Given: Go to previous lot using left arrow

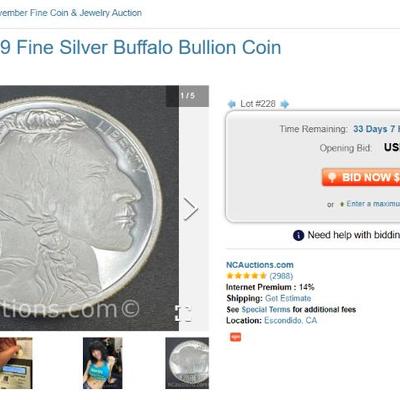Looking at the screenshot, I should (x=231, y=104).
